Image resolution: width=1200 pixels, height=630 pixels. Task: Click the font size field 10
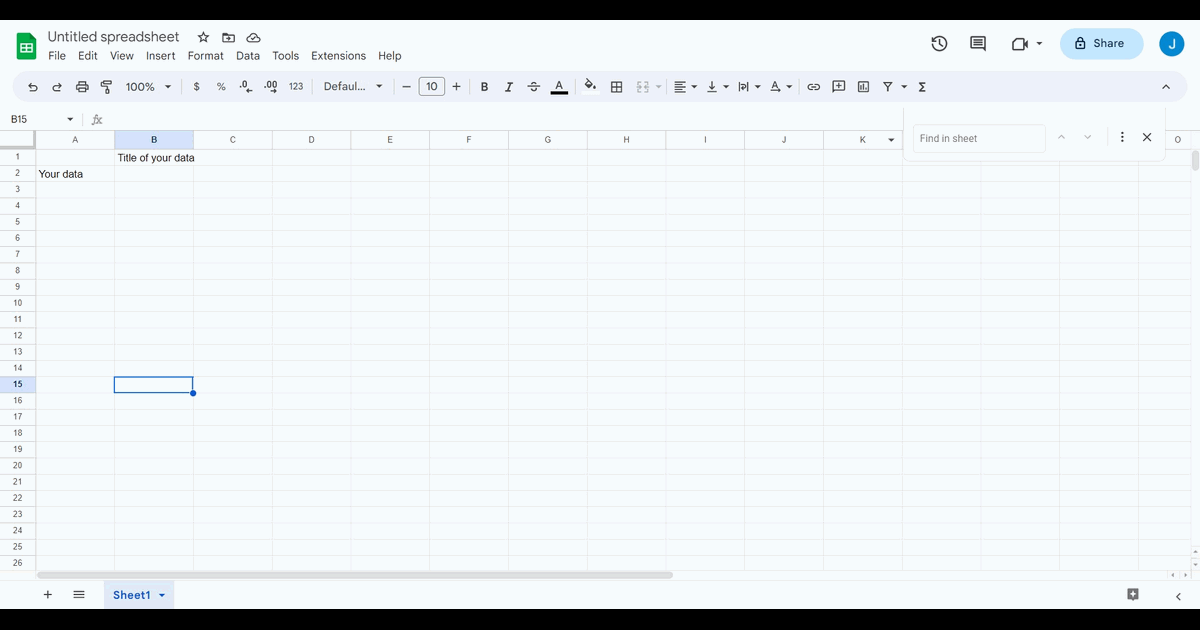pos(432,87)
